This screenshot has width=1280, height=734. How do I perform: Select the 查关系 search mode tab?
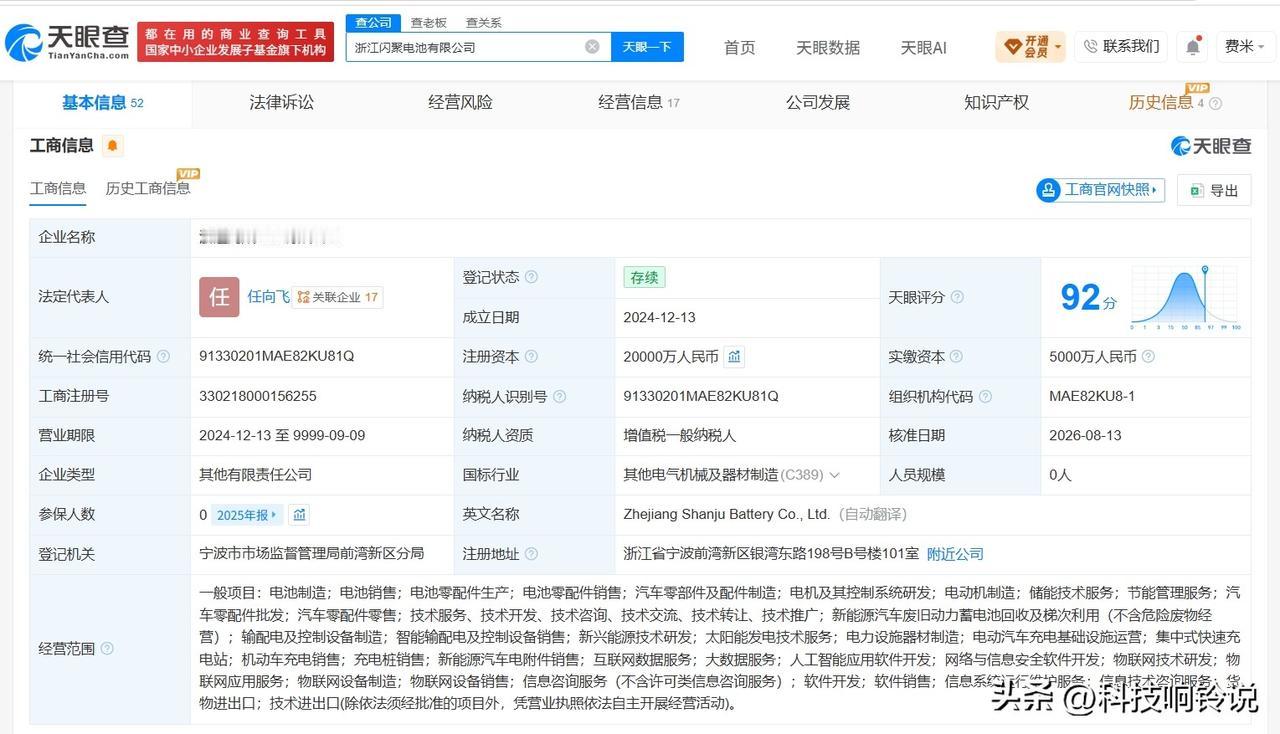pos(484,23)
